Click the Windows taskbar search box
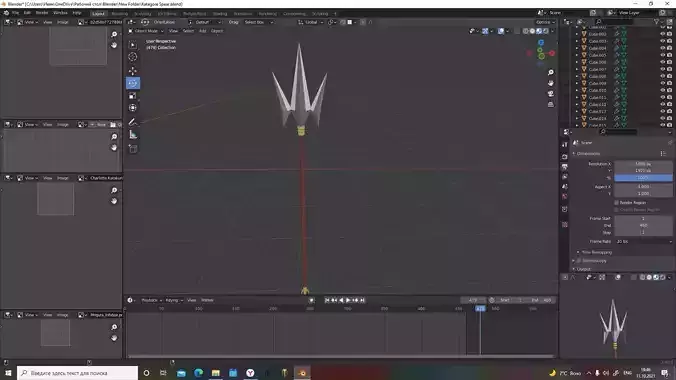676x380 pixels. [x=78, y=373]
